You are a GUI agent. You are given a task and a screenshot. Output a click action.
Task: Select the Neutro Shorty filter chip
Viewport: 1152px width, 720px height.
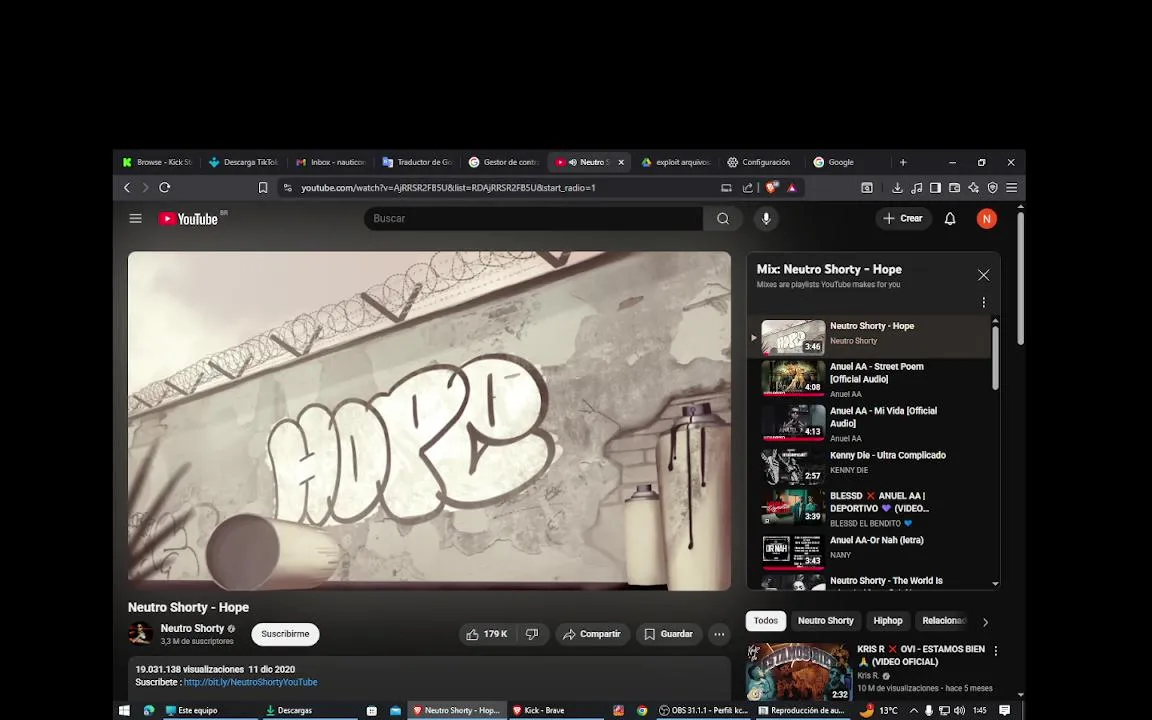point(826,621)
